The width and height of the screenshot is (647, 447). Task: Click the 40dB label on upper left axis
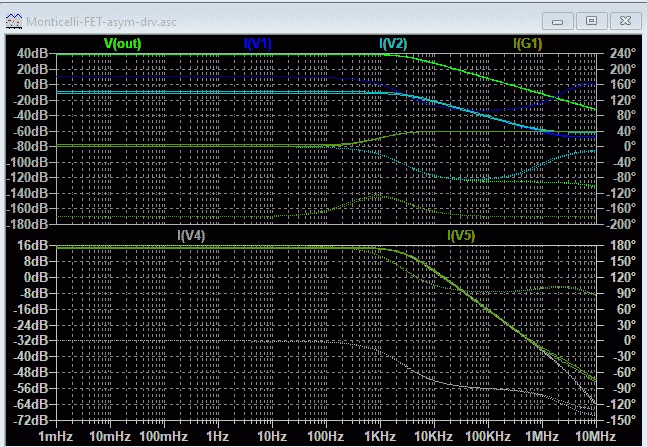[x=32, y=54]
